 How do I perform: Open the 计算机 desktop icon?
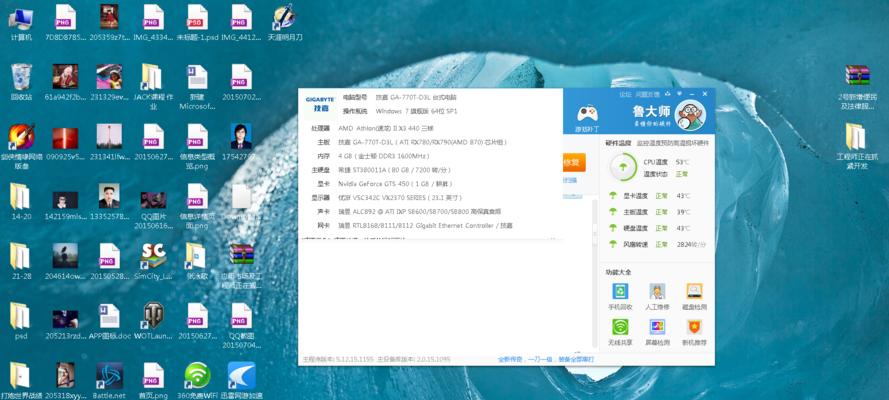pyautogui.click(x=21, y=23)
